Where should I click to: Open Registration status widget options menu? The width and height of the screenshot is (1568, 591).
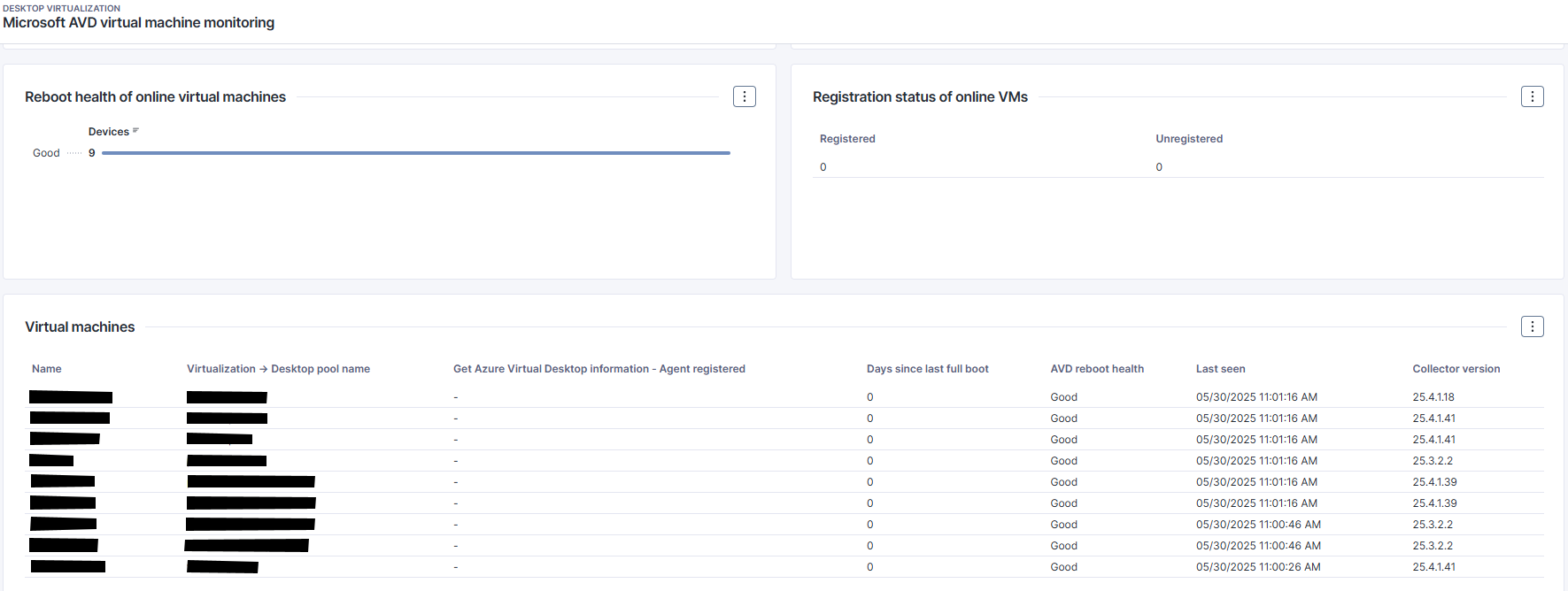pos(1532,96)
